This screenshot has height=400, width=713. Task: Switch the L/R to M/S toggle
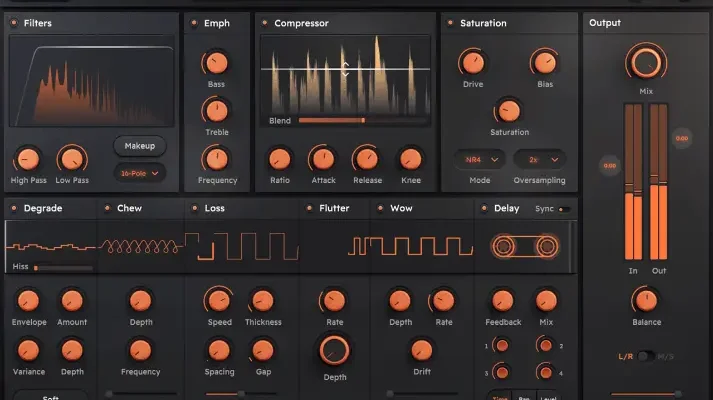coord(646,356)
